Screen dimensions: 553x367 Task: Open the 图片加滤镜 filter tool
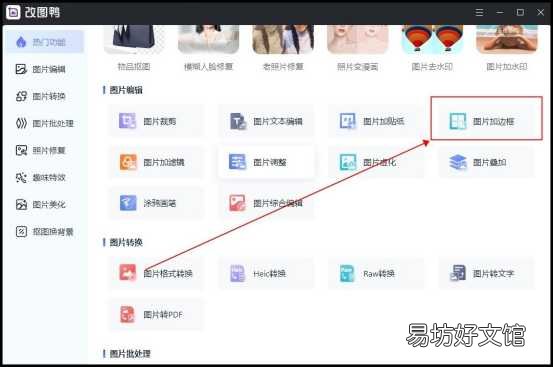(156, 162)
